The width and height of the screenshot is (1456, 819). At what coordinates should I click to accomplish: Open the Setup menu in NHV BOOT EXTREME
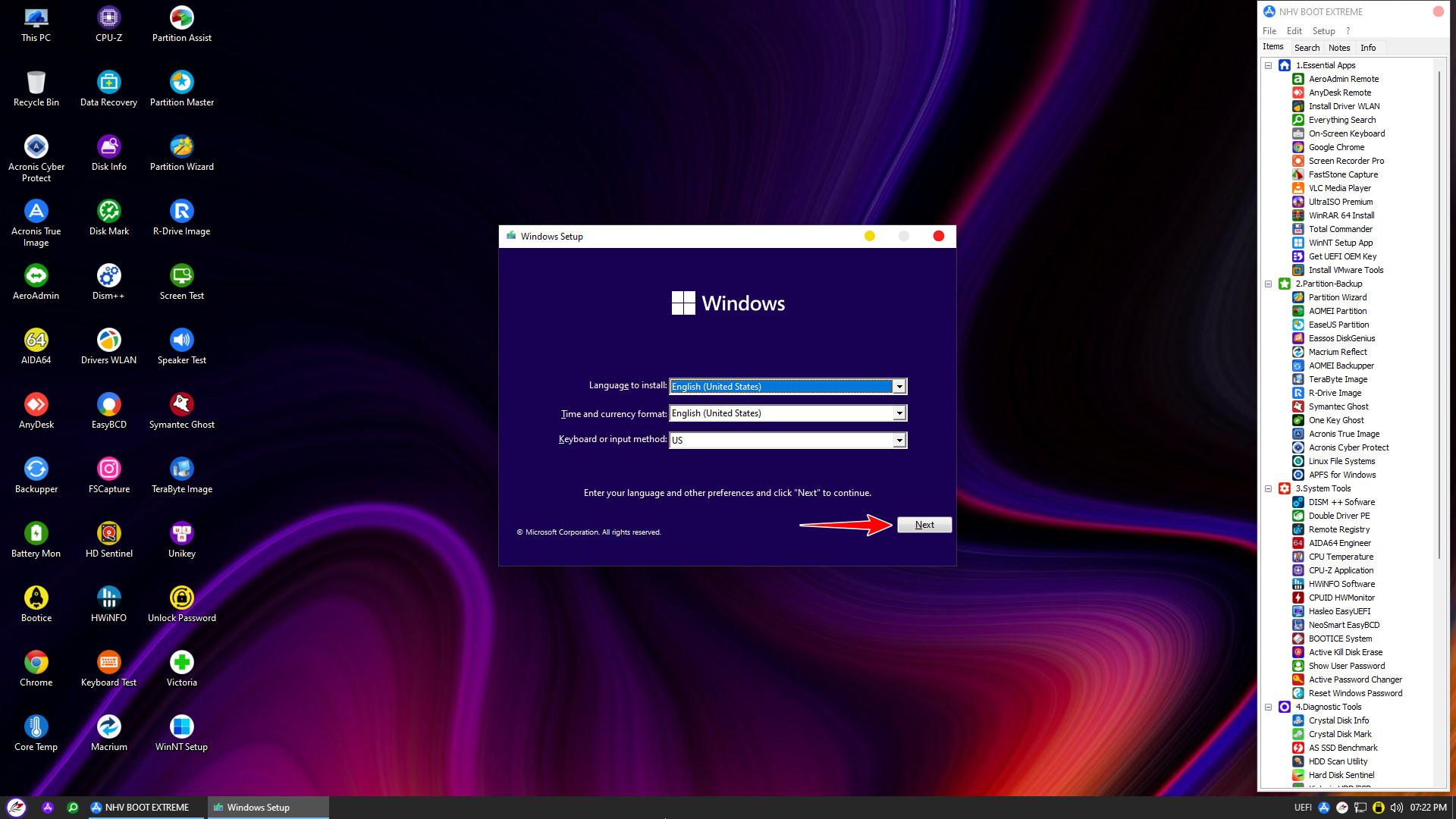pos(1323,31)
